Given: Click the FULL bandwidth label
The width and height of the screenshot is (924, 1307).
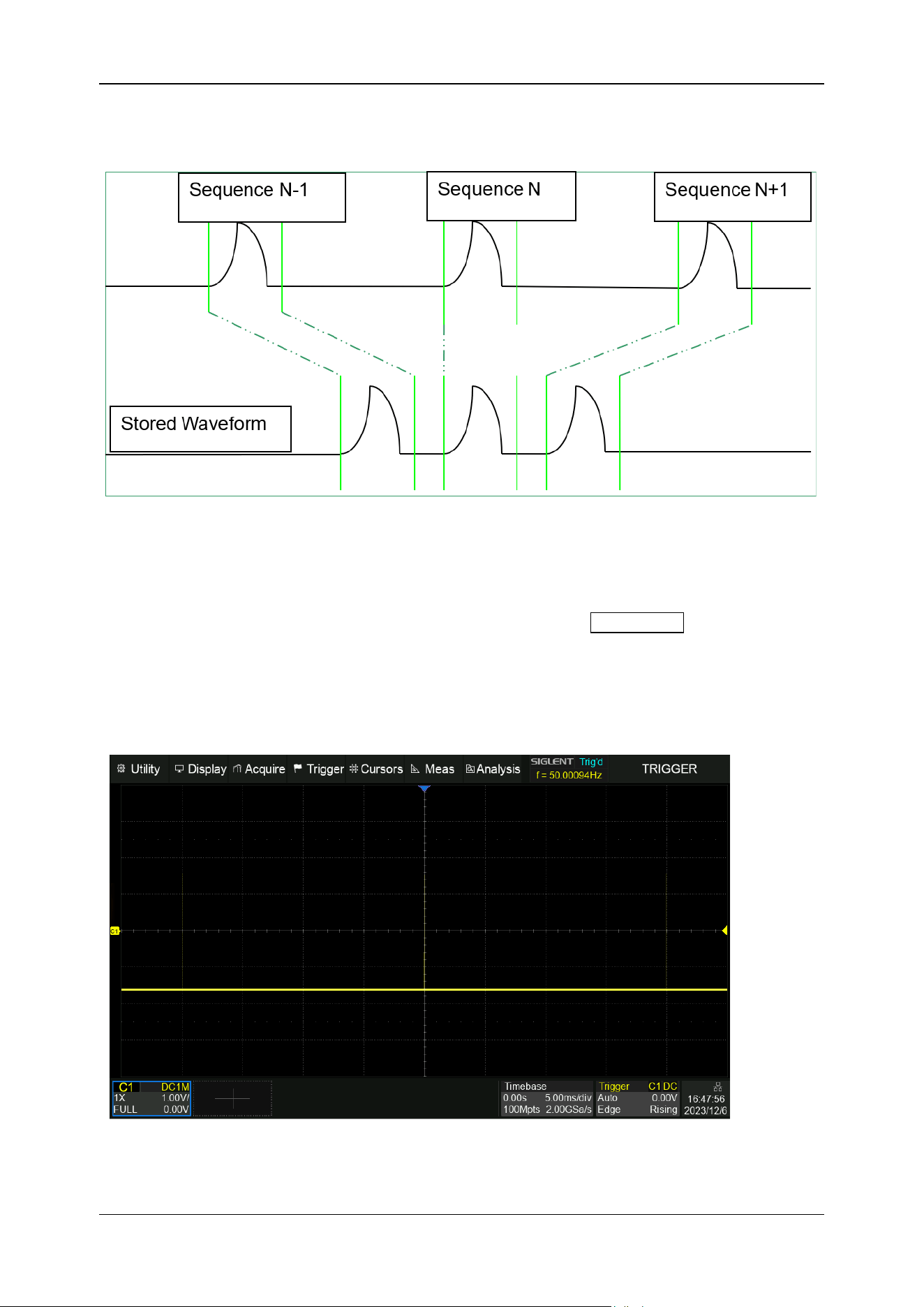Looking at the screenshot, I should click(x=126, y=1109).
